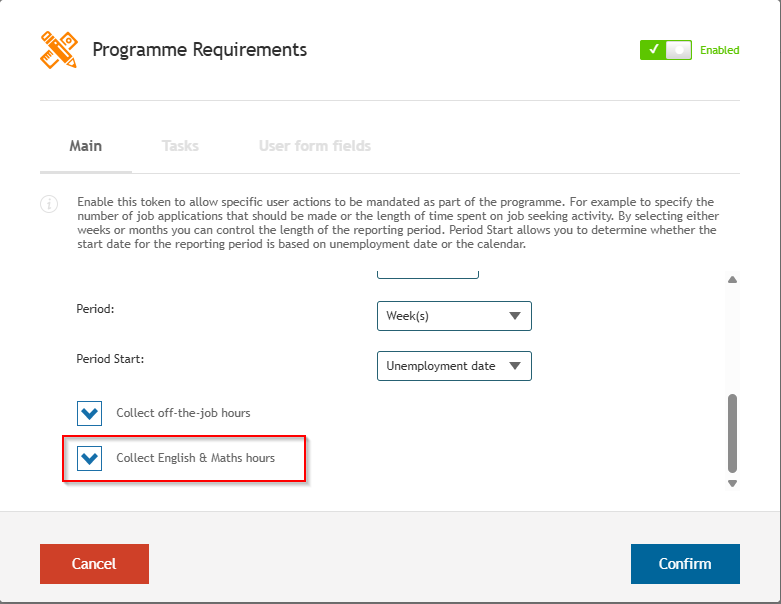This screenshot has width=781, height=604.
Task: Switch to the Tasks tab
Action: [x=180, y=146]
